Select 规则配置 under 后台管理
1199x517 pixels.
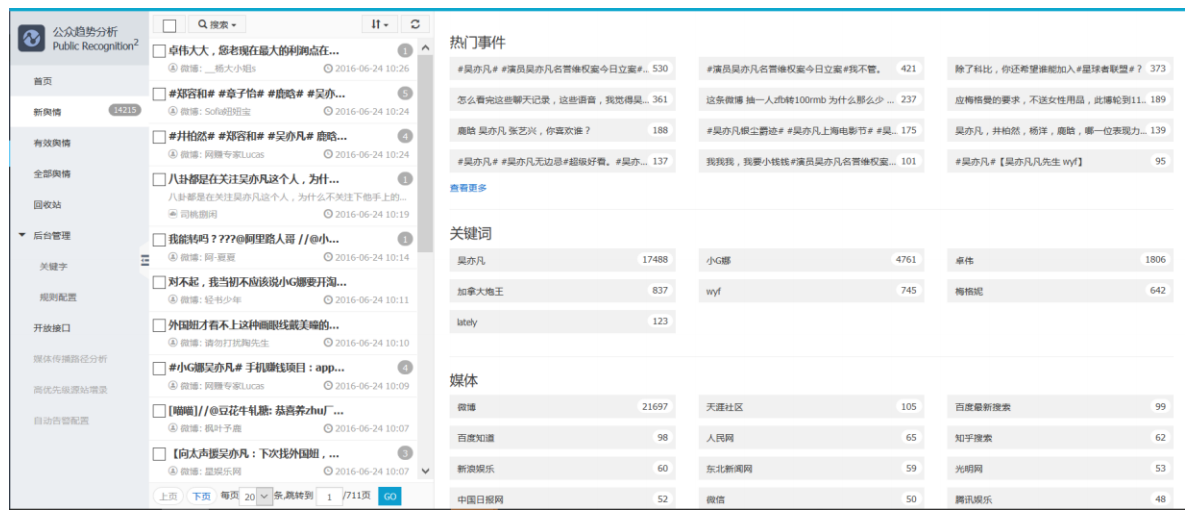point(58,298)
